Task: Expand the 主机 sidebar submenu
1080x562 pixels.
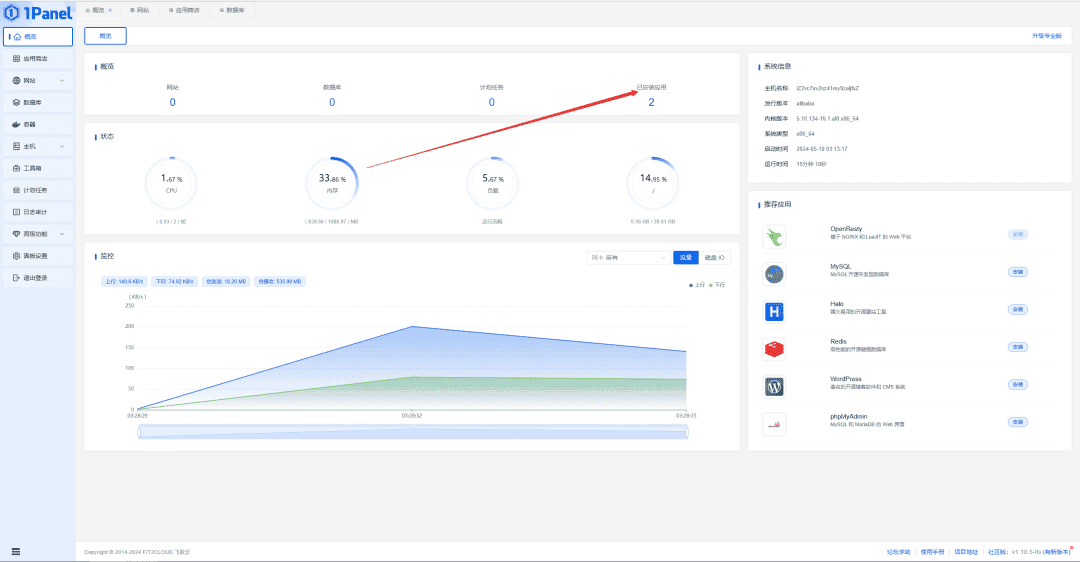Action: click(38, 146)
